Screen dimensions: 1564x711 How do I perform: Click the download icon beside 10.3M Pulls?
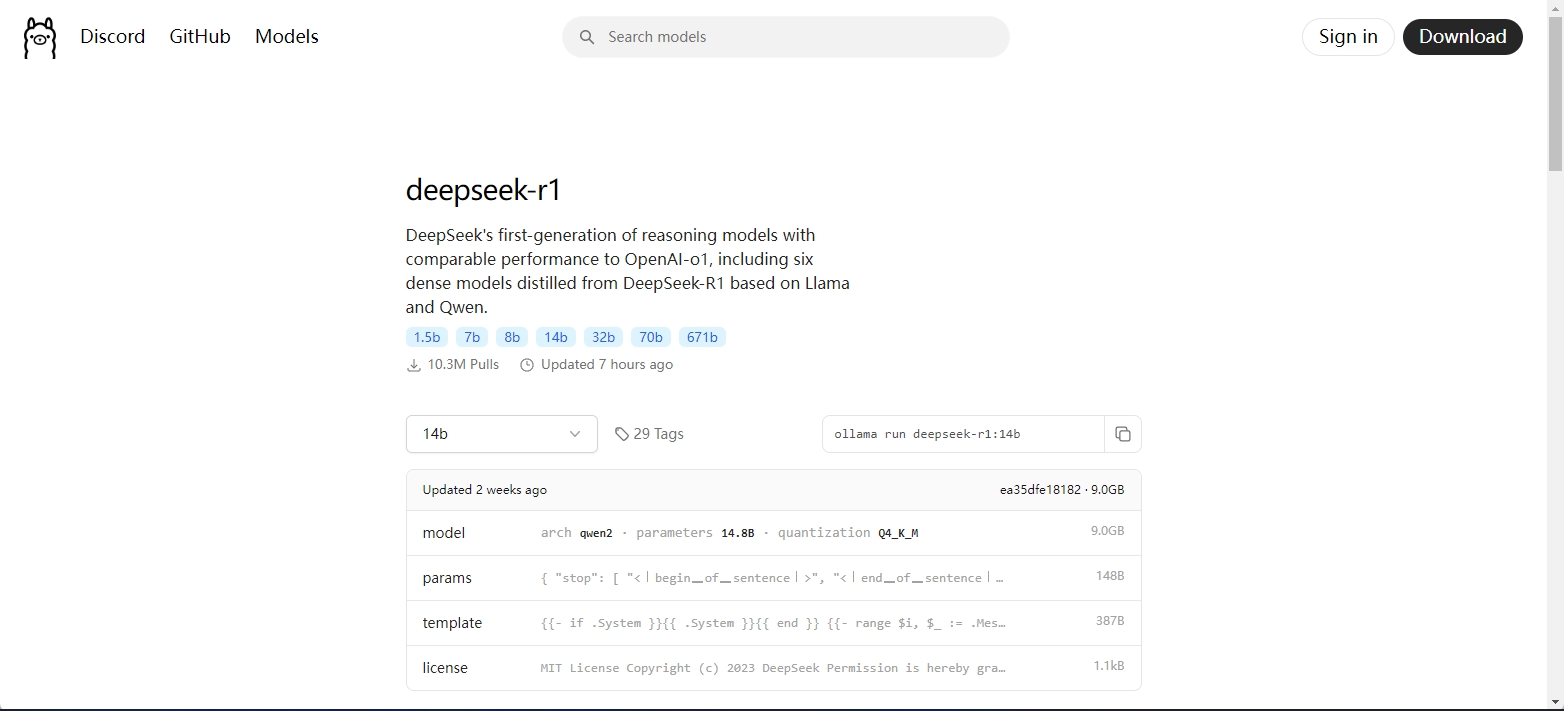[x=414, y=365]
